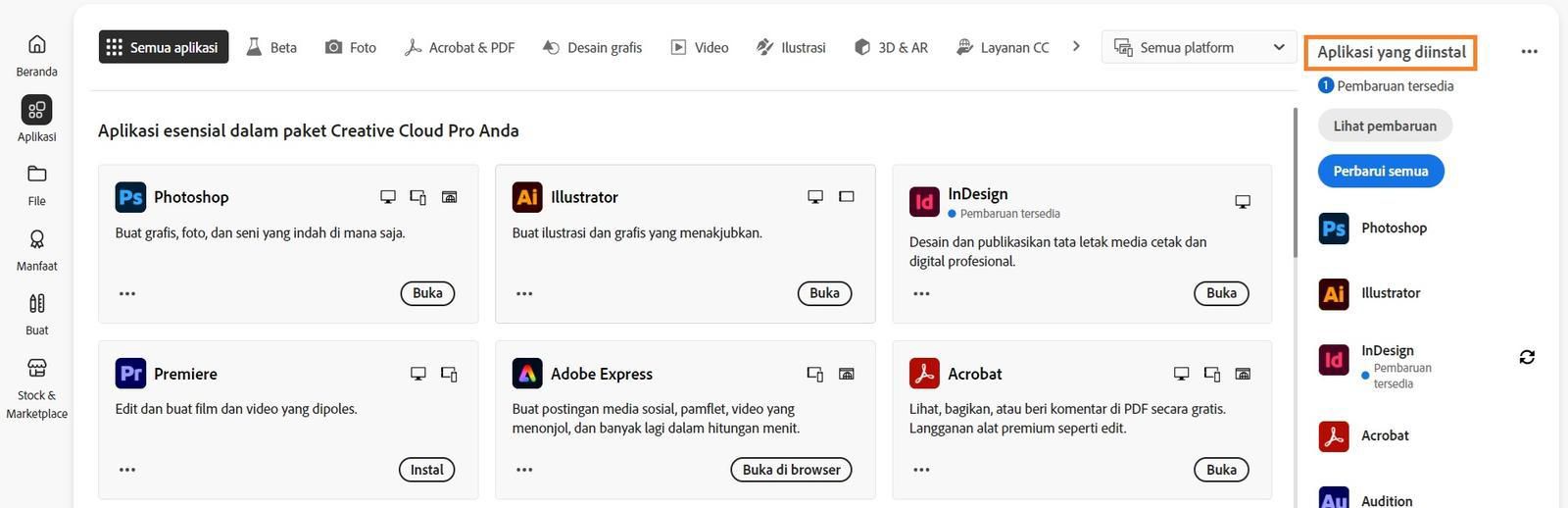Click the InDesign update refresh icon
1568x508 pixels.
point(1527,357)
